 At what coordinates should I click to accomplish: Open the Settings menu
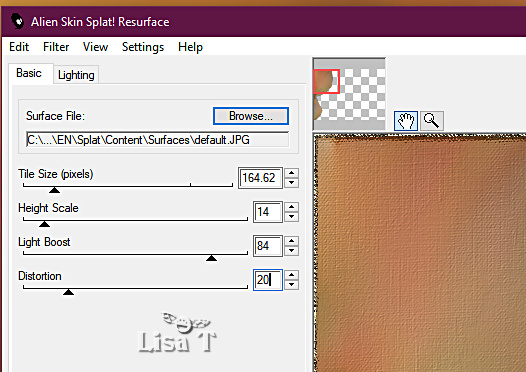(143, 47)
